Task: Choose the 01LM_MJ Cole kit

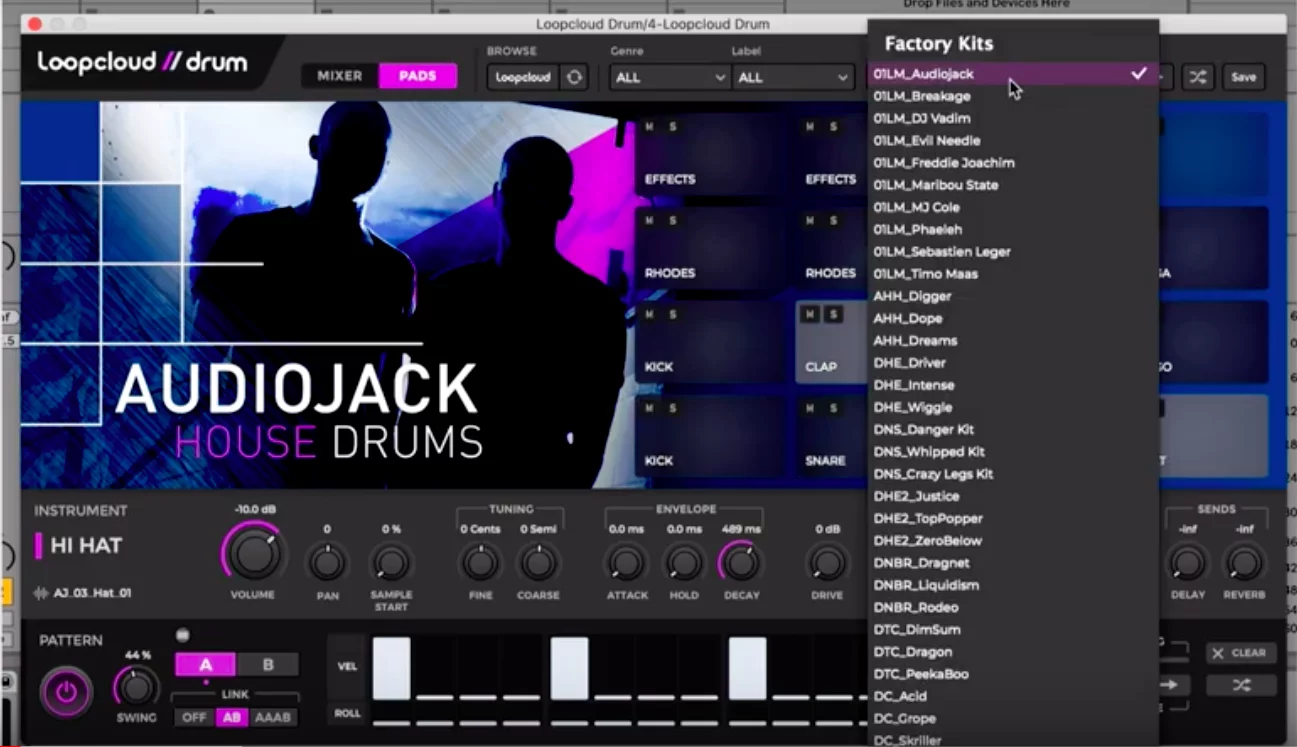Action: (1013, 207)
